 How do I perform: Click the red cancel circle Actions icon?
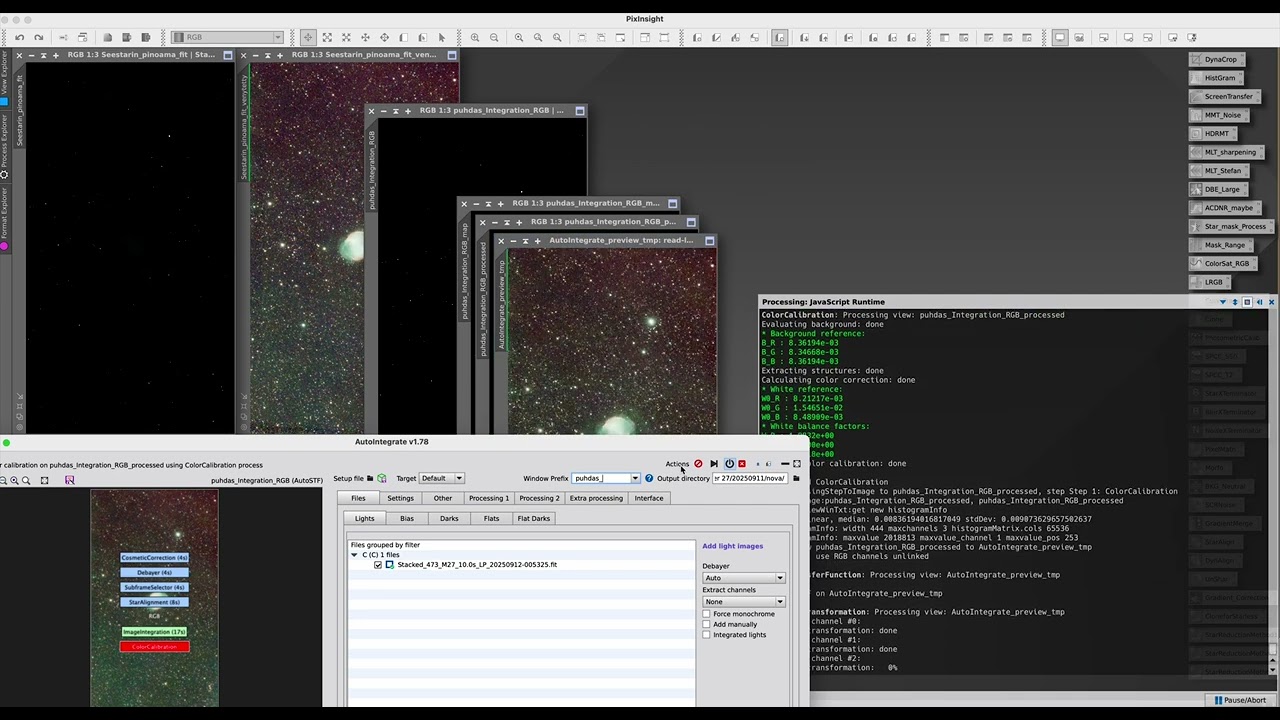(698, 464)
